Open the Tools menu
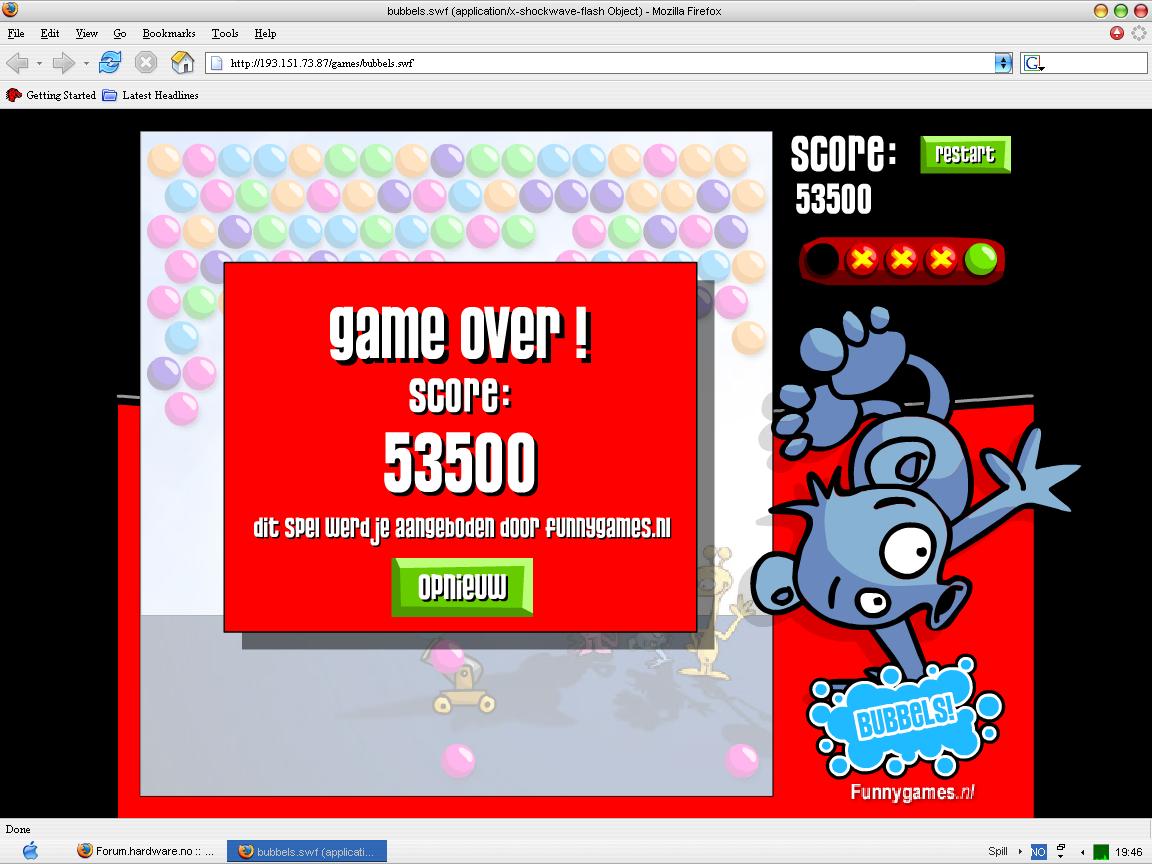 [x=225, y=33]
